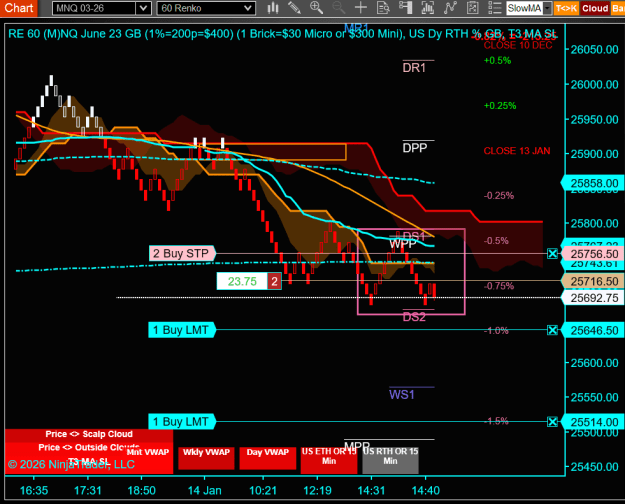Viewport: 625px width, 504px height.
Task: Open the properties list icon
Action: click(x=495, y=8)
